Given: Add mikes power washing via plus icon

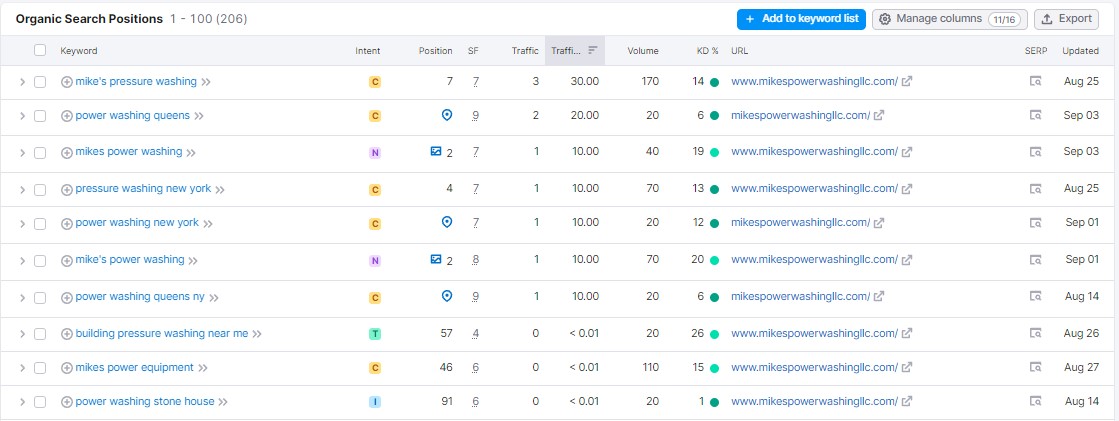Looking at the screenshot, I should point(66,152).
